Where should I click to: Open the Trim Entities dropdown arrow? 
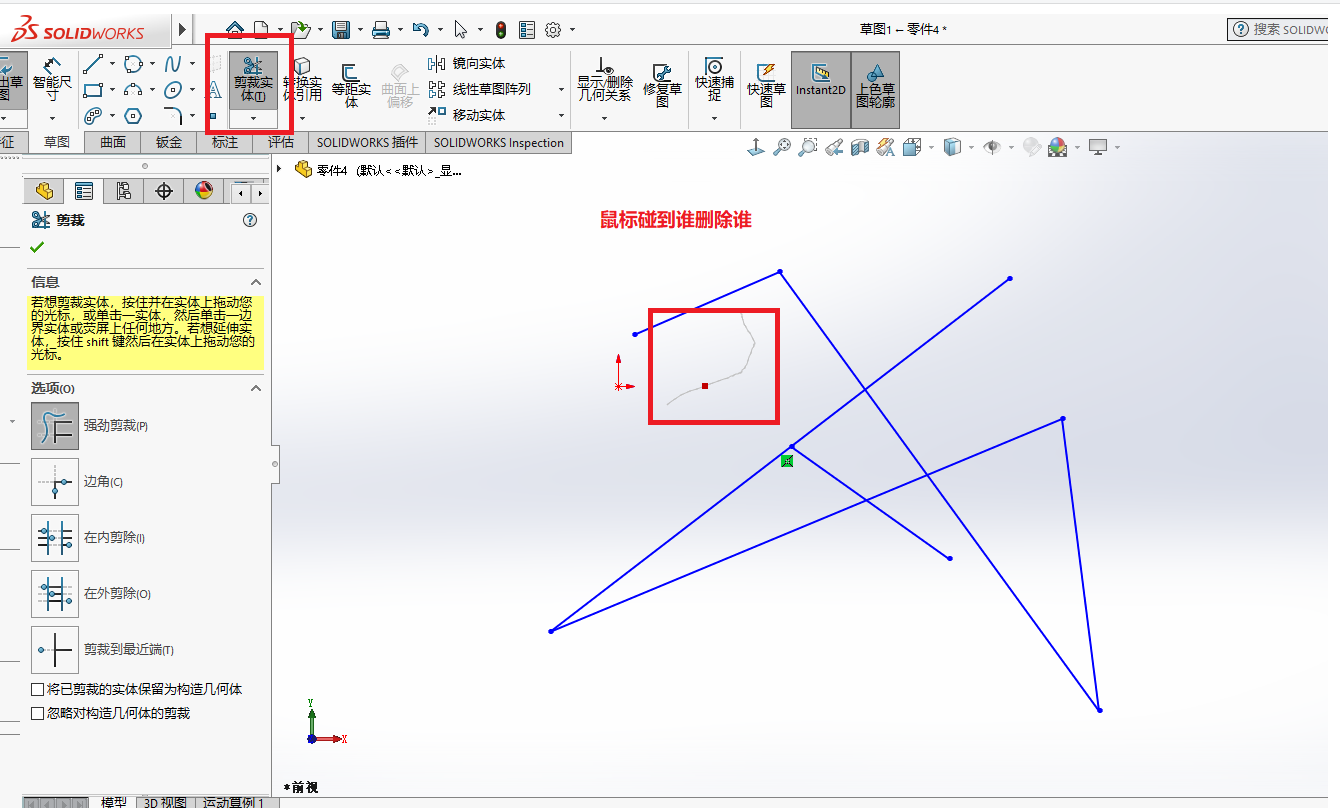[x=253, y=118]
